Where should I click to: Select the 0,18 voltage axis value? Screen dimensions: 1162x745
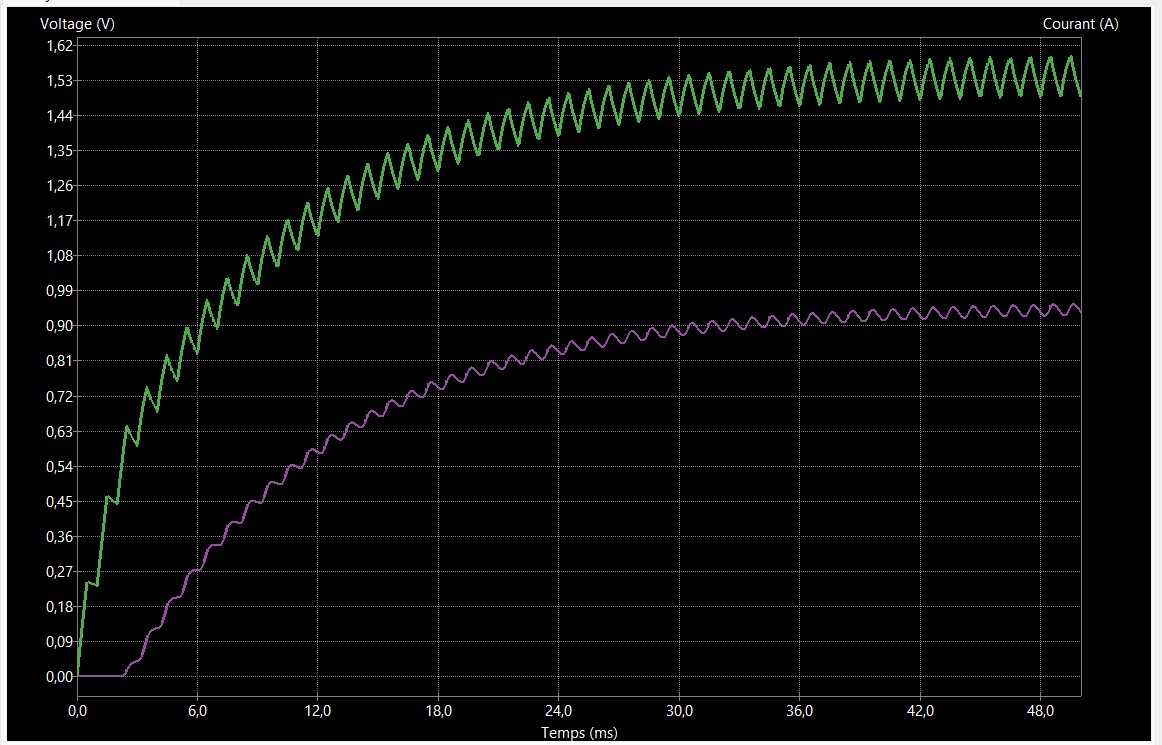[59, 607]
